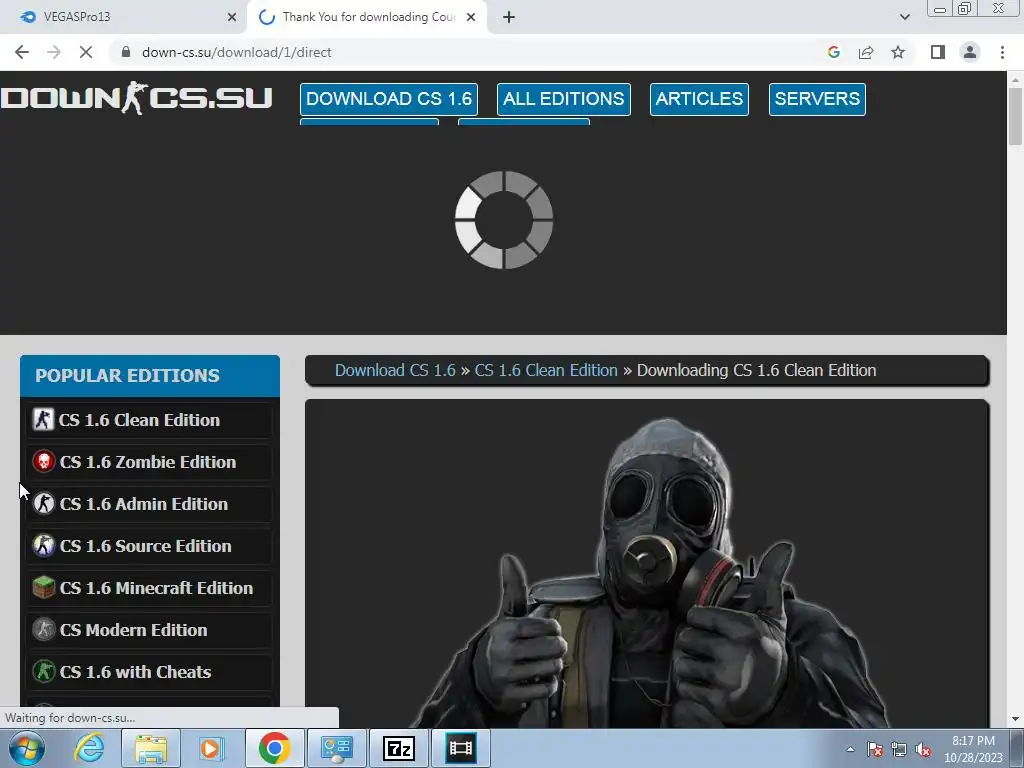The width and height of the screenshot is (1024, 768).
Task: Open the Control Panel taskbar icon
Action: tap(336, 748)
